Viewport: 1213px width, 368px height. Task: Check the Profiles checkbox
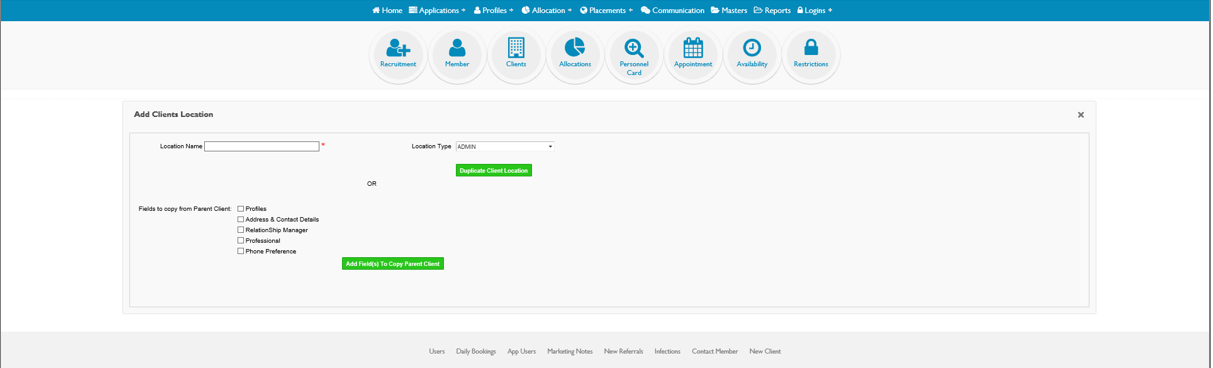click(x=241, y=209)
